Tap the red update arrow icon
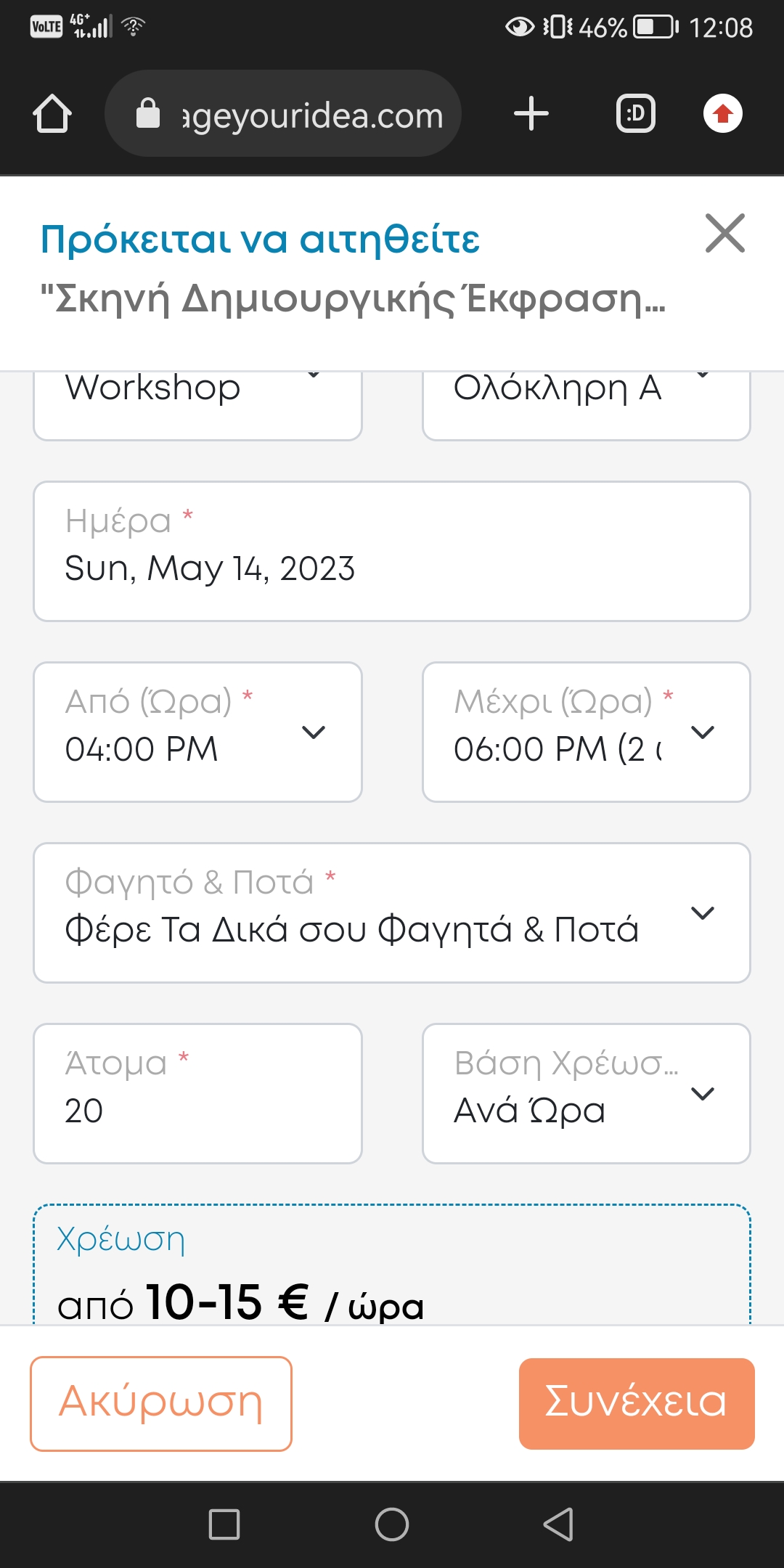Screen dimensions: 784x1568 point(722,114)
